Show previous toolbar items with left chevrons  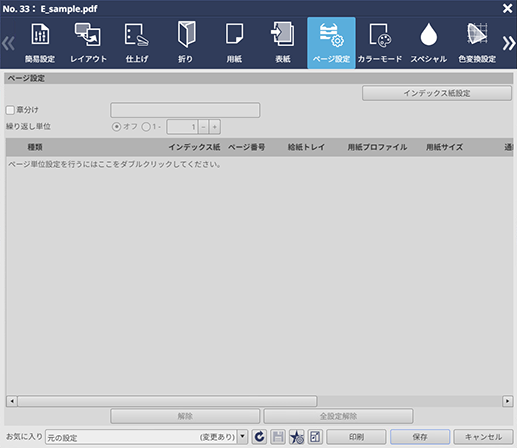(8, 43)
